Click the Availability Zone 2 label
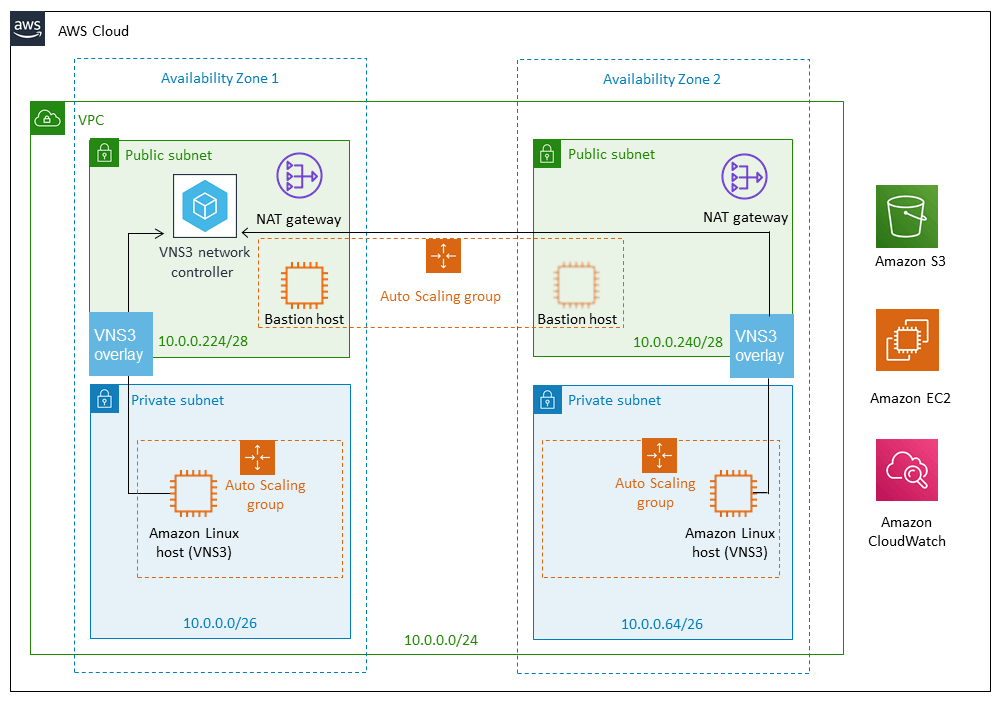Screen dimensions: 1001x703 point(662,79)
